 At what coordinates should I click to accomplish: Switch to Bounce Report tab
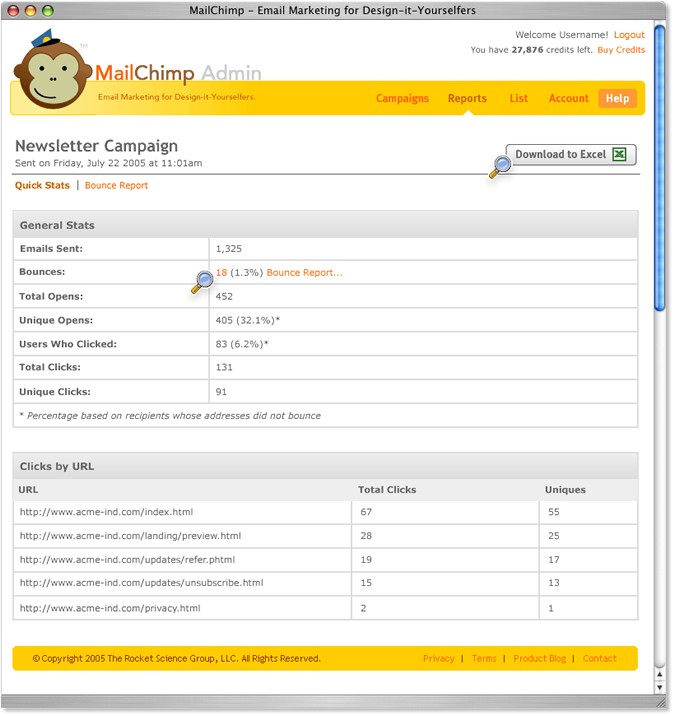pos(116,185)
